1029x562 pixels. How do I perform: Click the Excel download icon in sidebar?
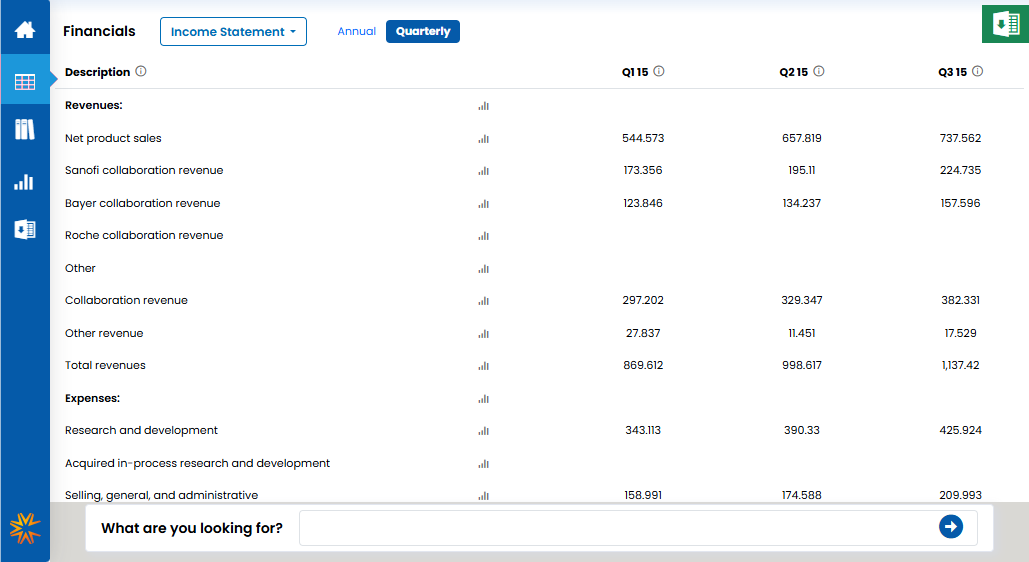[25, 229]
